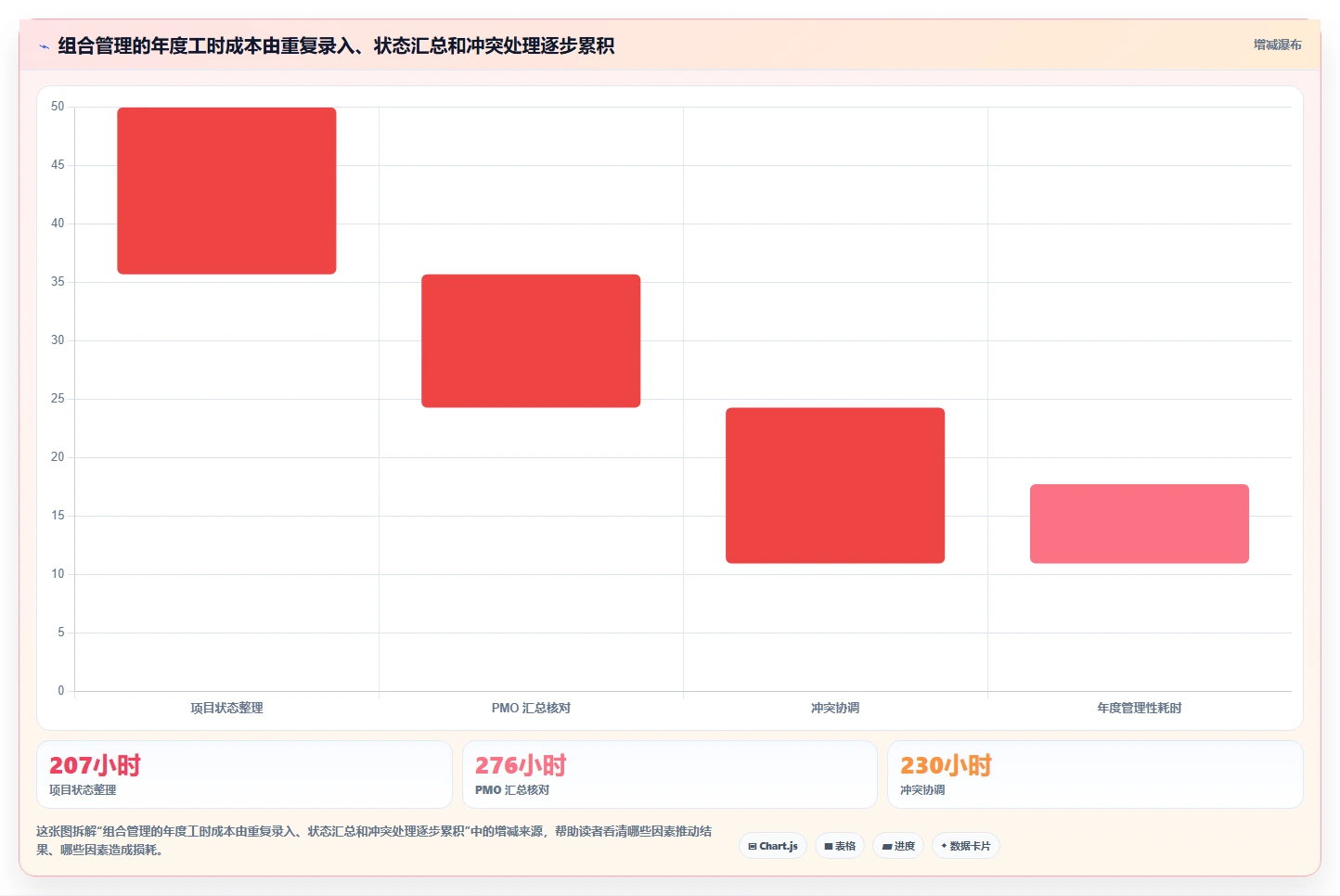Click the PMO 汇总核对 x-axis label
This screenshot has width=1340, height=896.
pos(531,708)
